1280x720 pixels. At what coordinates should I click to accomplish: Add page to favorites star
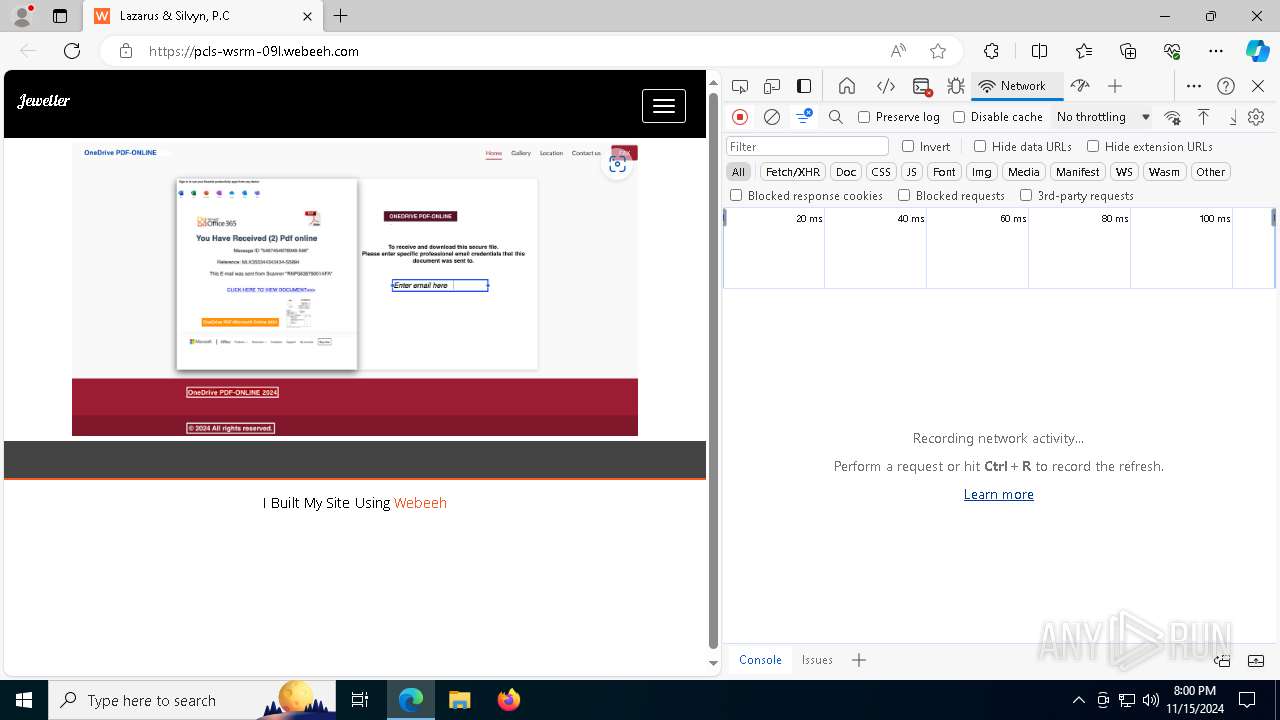tap(937, 51)
